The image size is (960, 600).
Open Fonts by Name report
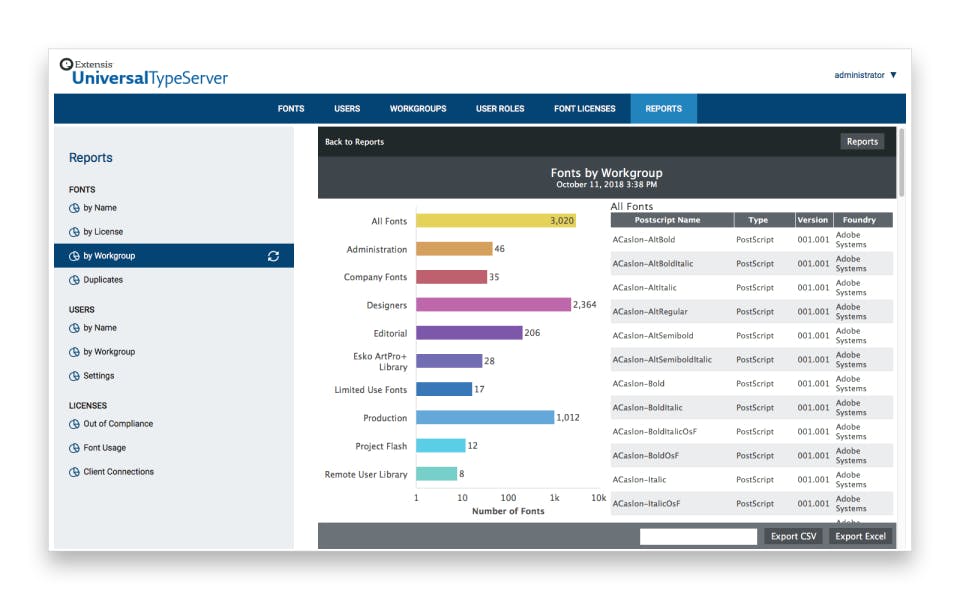(x=100, y=208)
